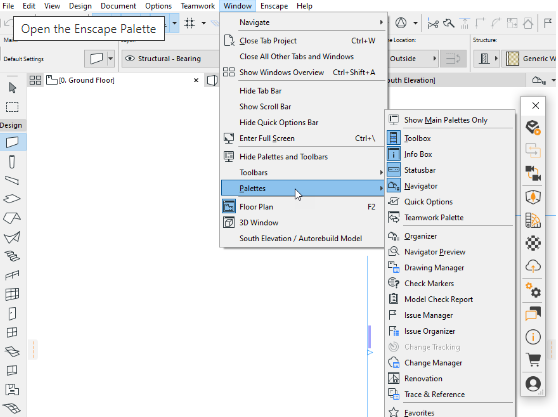
Task: Open the Trace & Reference palette
Action: 450,394
